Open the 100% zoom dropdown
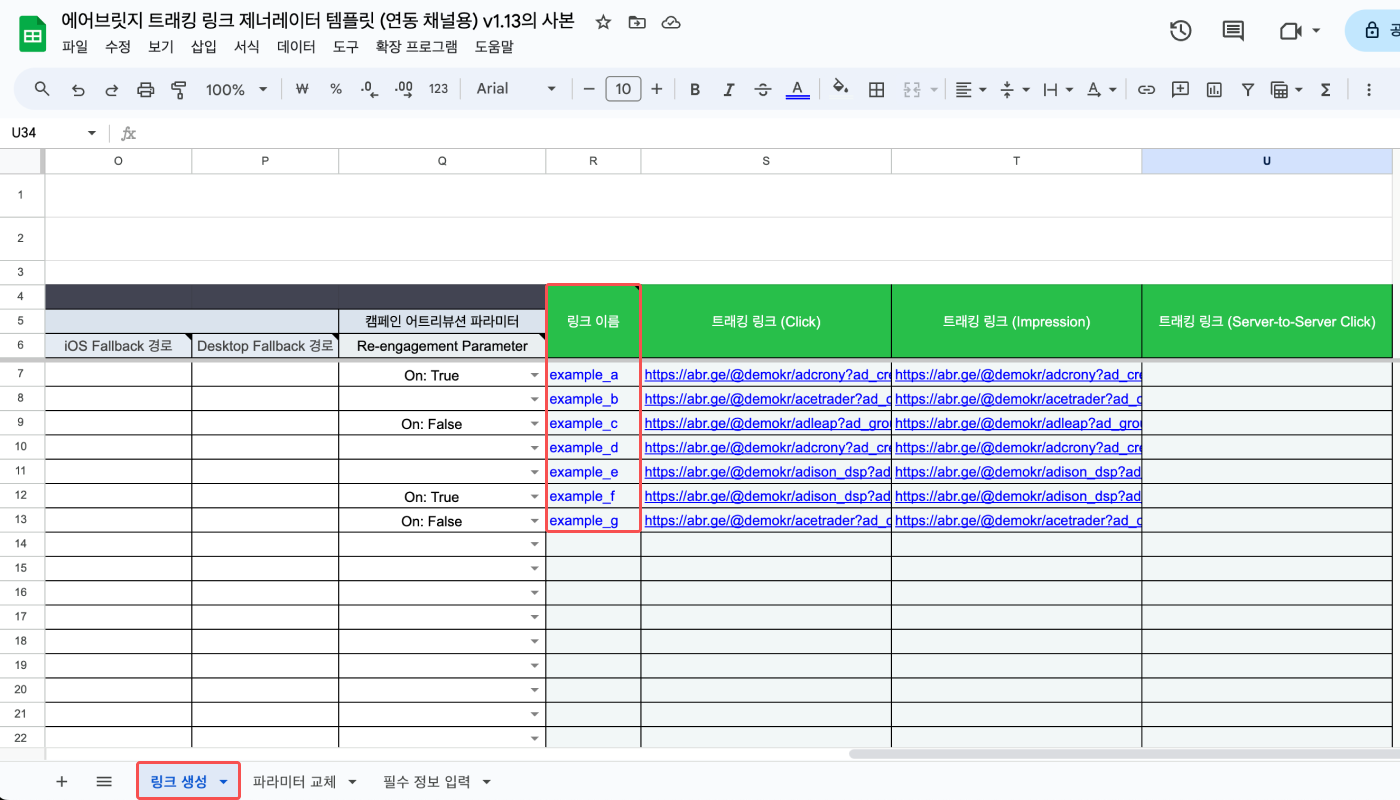 pos(236,89)
